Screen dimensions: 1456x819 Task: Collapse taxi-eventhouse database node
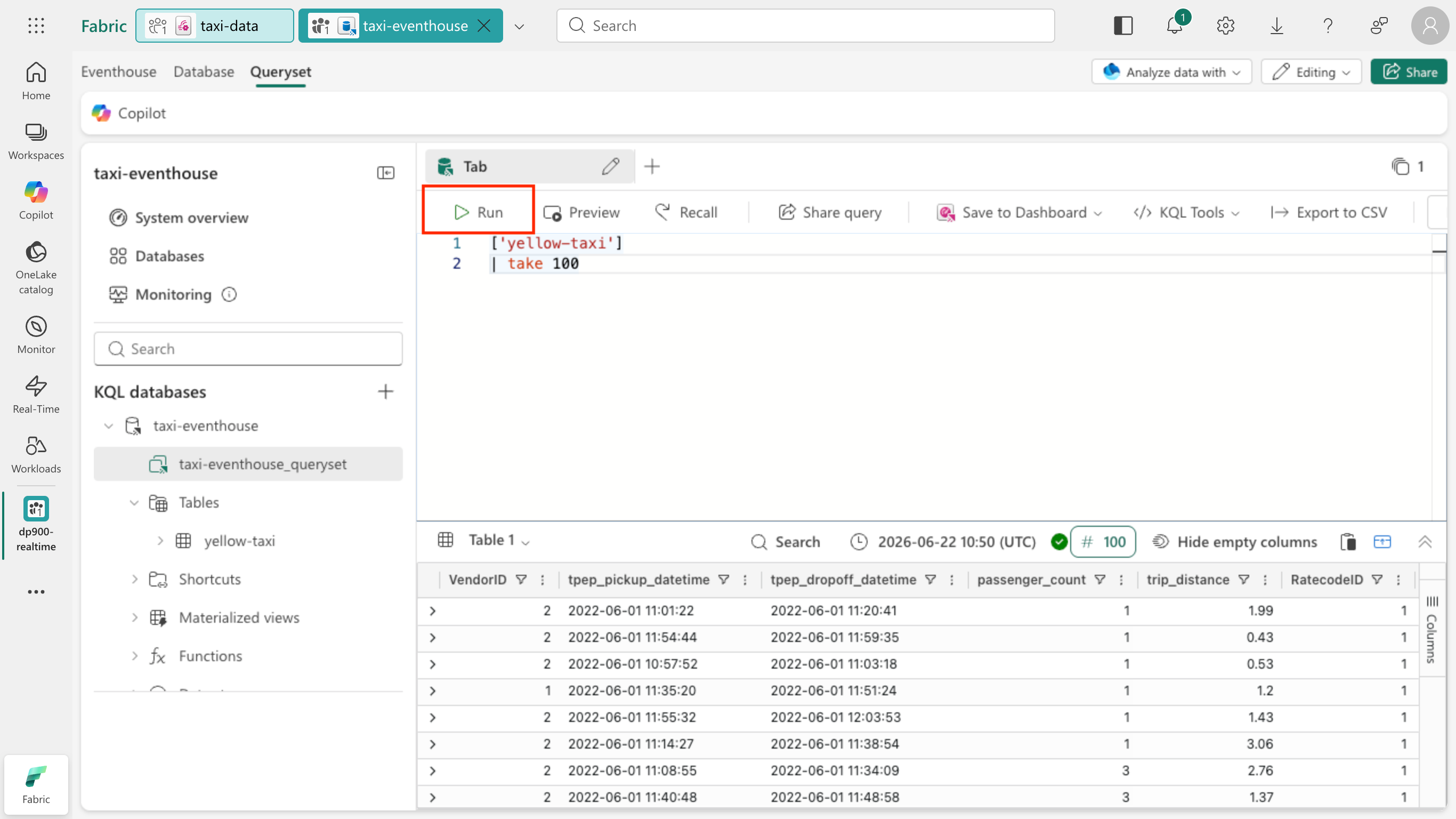[x=109, y=425]
